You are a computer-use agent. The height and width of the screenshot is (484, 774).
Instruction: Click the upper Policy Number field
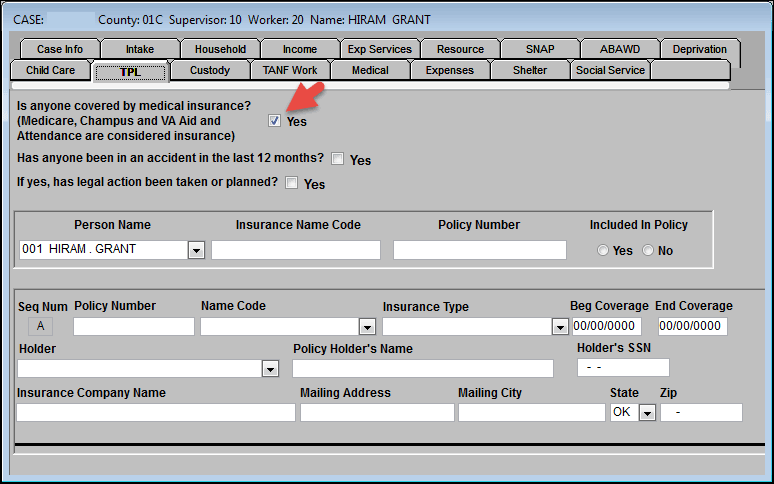[479, 250]
